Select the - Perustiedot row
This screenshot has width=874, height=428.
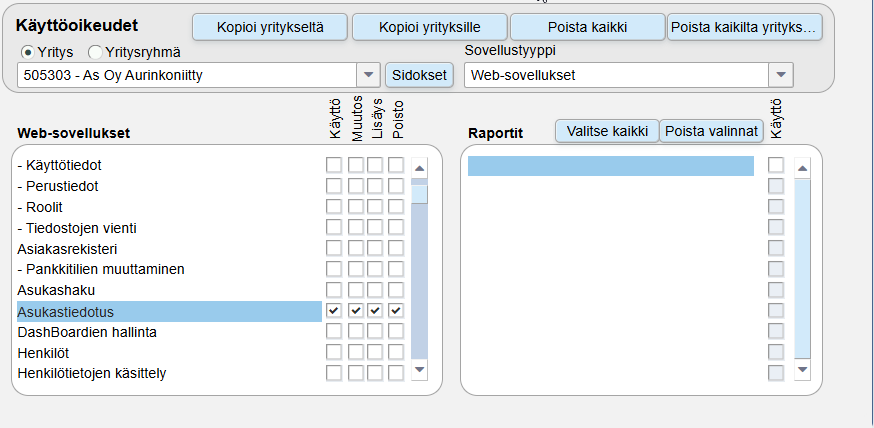pyautogui.click(x=169, y=186)
